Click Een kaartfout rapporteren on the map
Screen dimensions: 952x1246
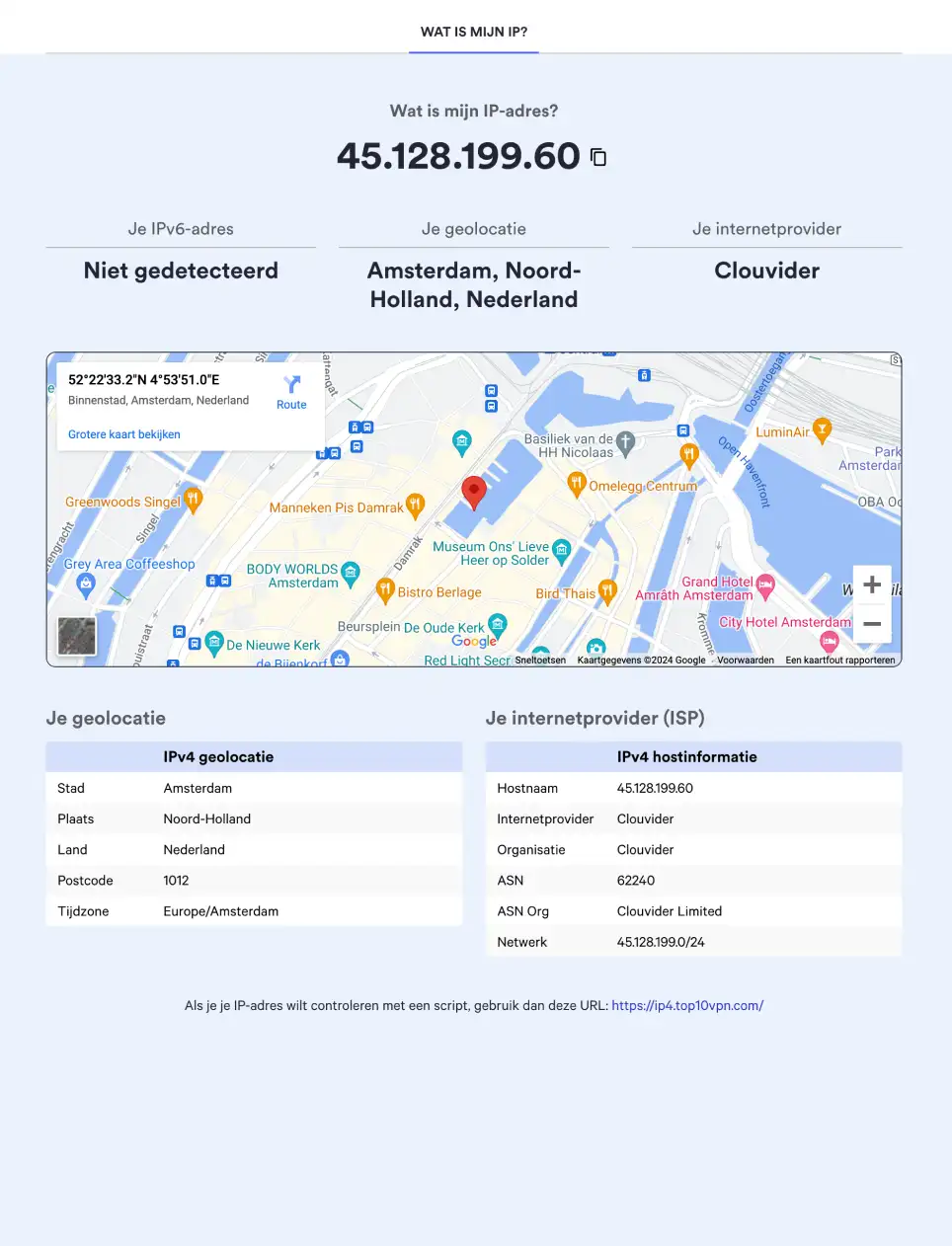(839, 661)
